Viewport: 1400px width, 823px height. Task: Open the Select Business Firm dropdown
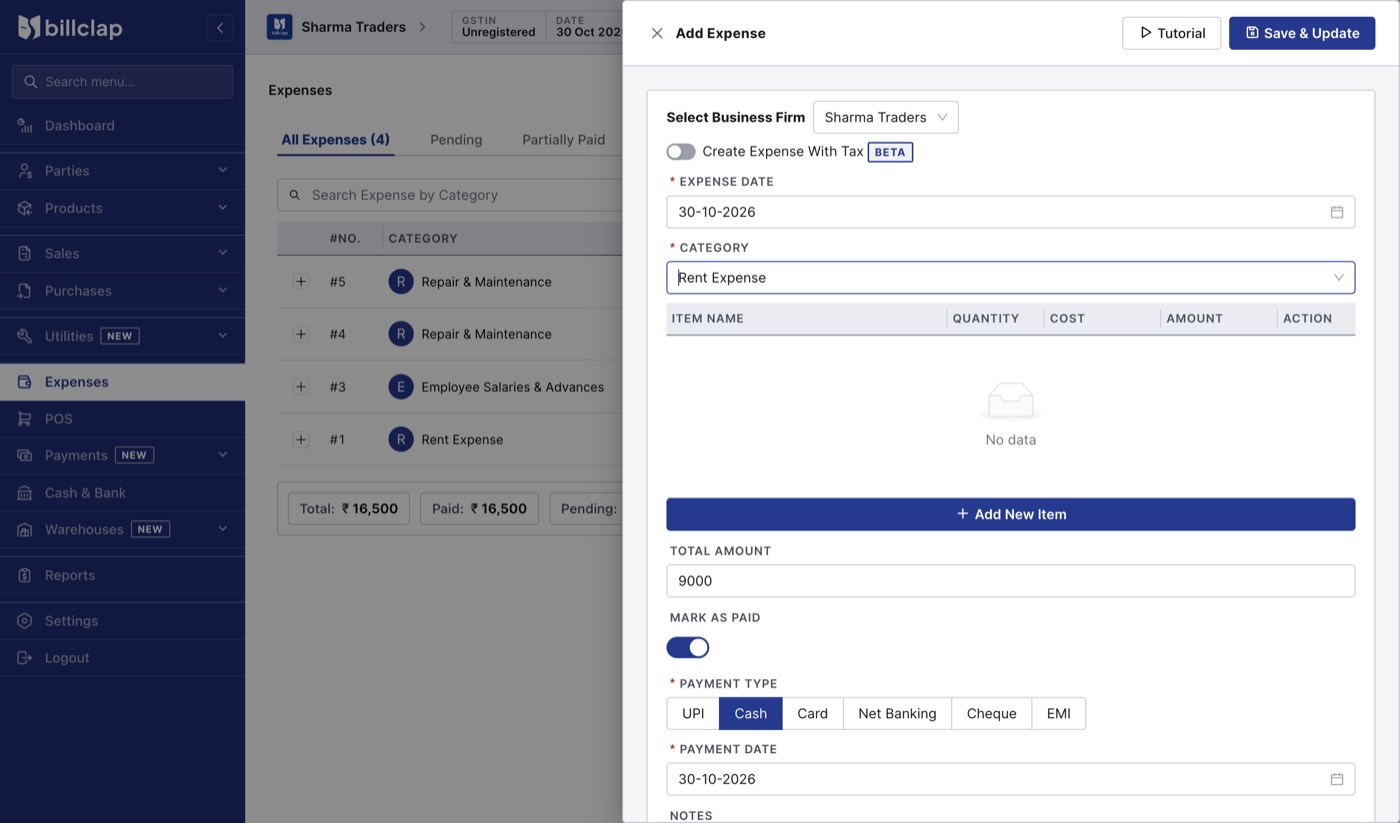coord(886,117)
